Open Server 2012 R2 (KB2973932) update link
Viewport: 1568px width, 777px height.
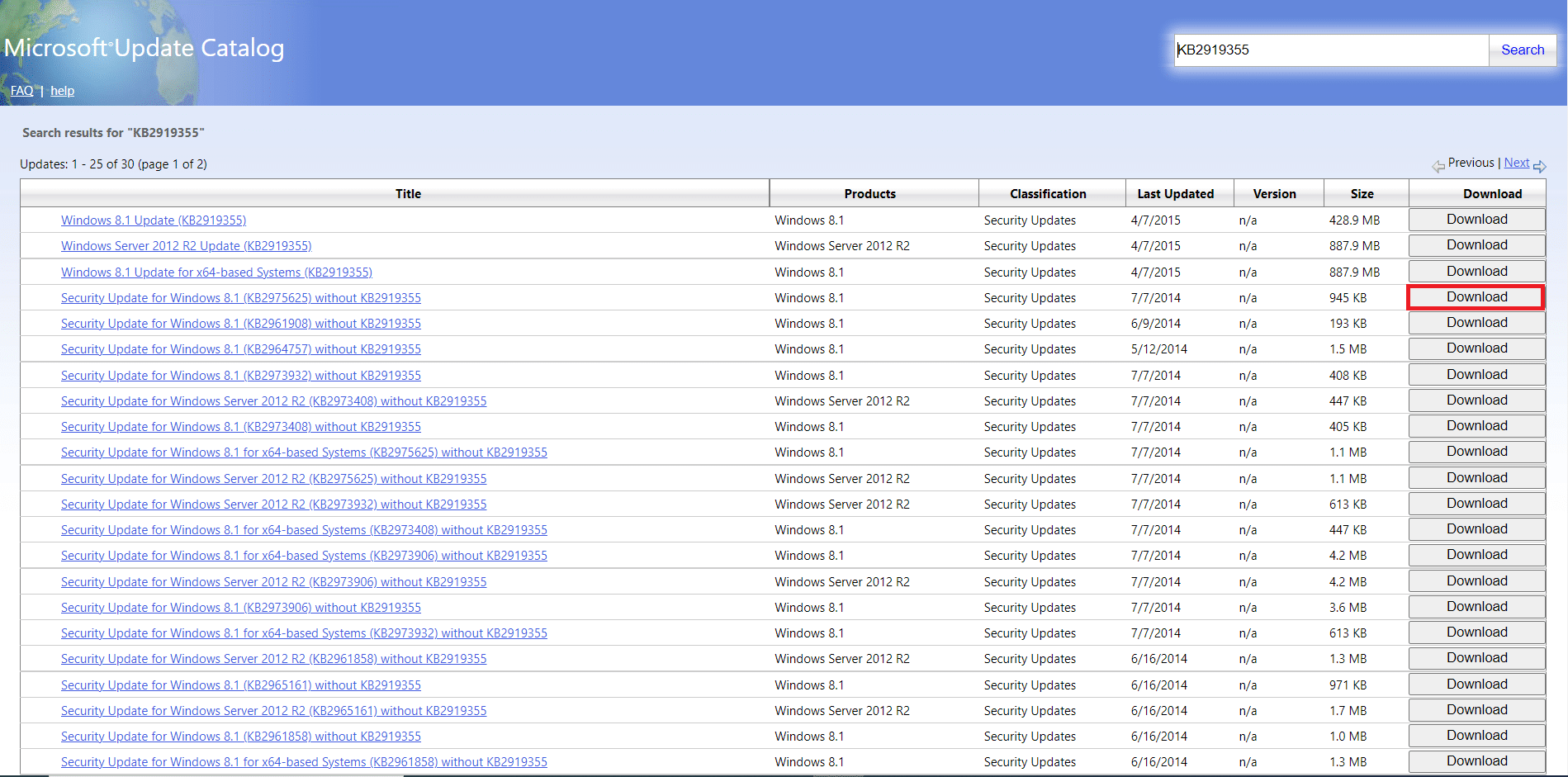coord(273,505)
